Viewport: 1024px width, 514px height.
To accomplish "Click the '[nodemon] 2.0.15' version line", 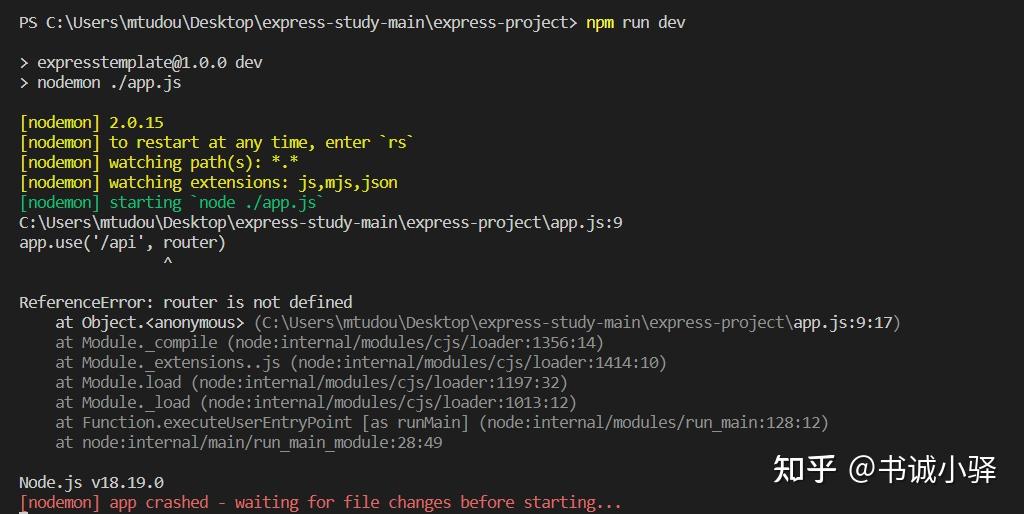I will (x=91, y=123).
